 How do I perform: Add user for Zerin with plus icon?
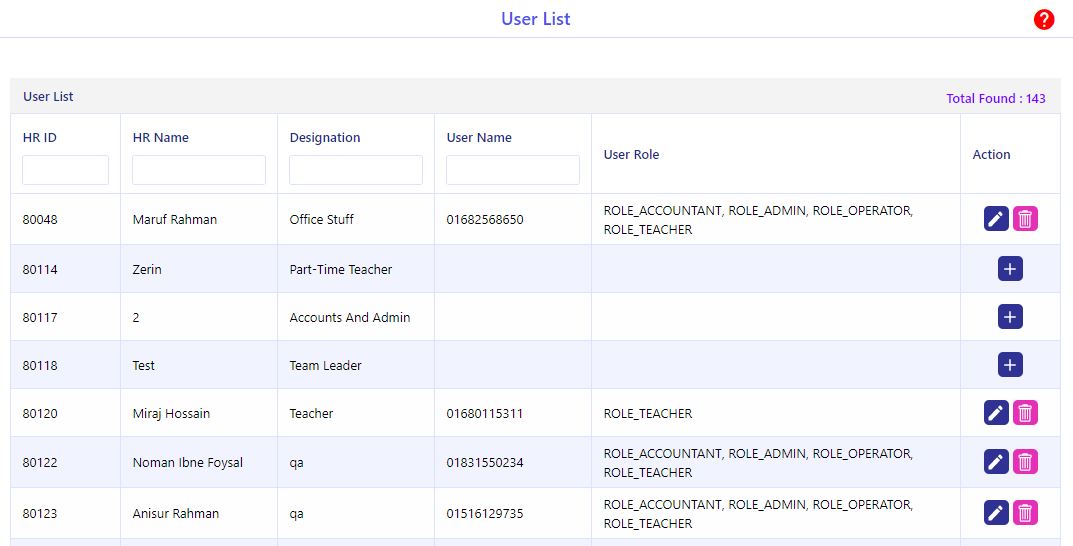click(x=1010, y=269)
